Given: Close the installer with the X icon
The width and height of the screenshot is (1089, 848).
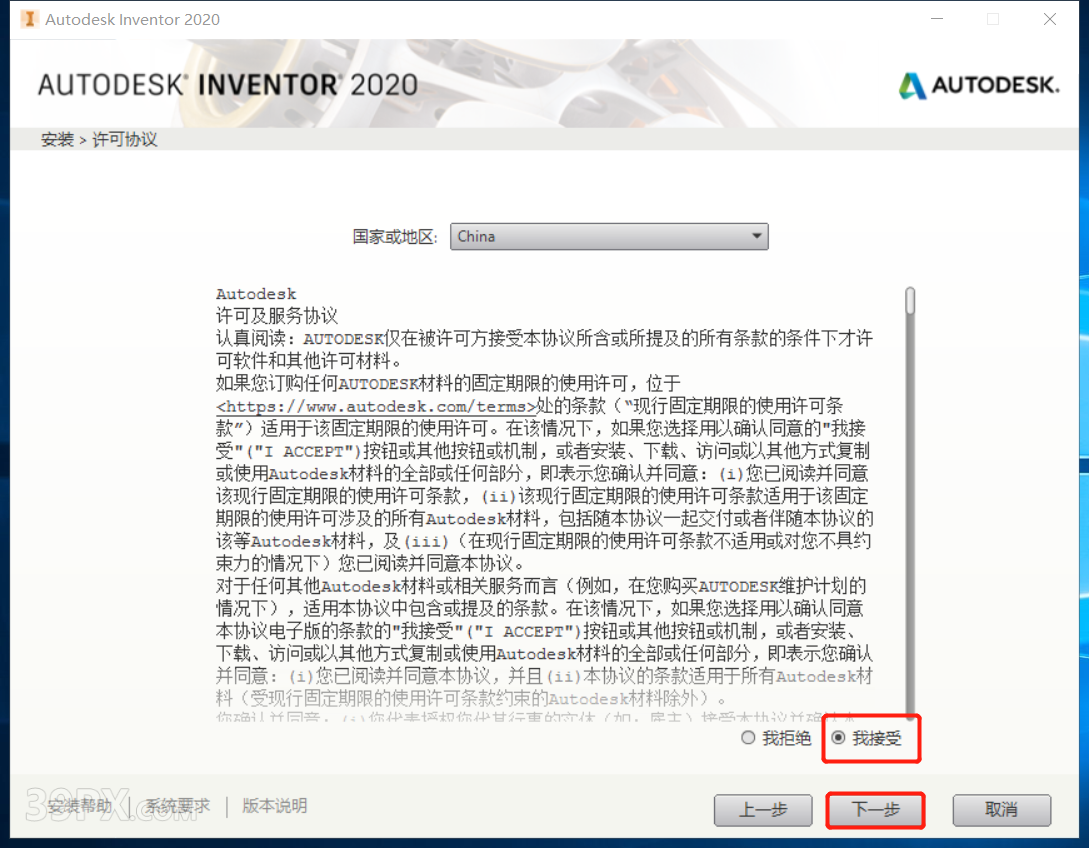Looking at the screenshot, I should click(x=1049, y=19).
